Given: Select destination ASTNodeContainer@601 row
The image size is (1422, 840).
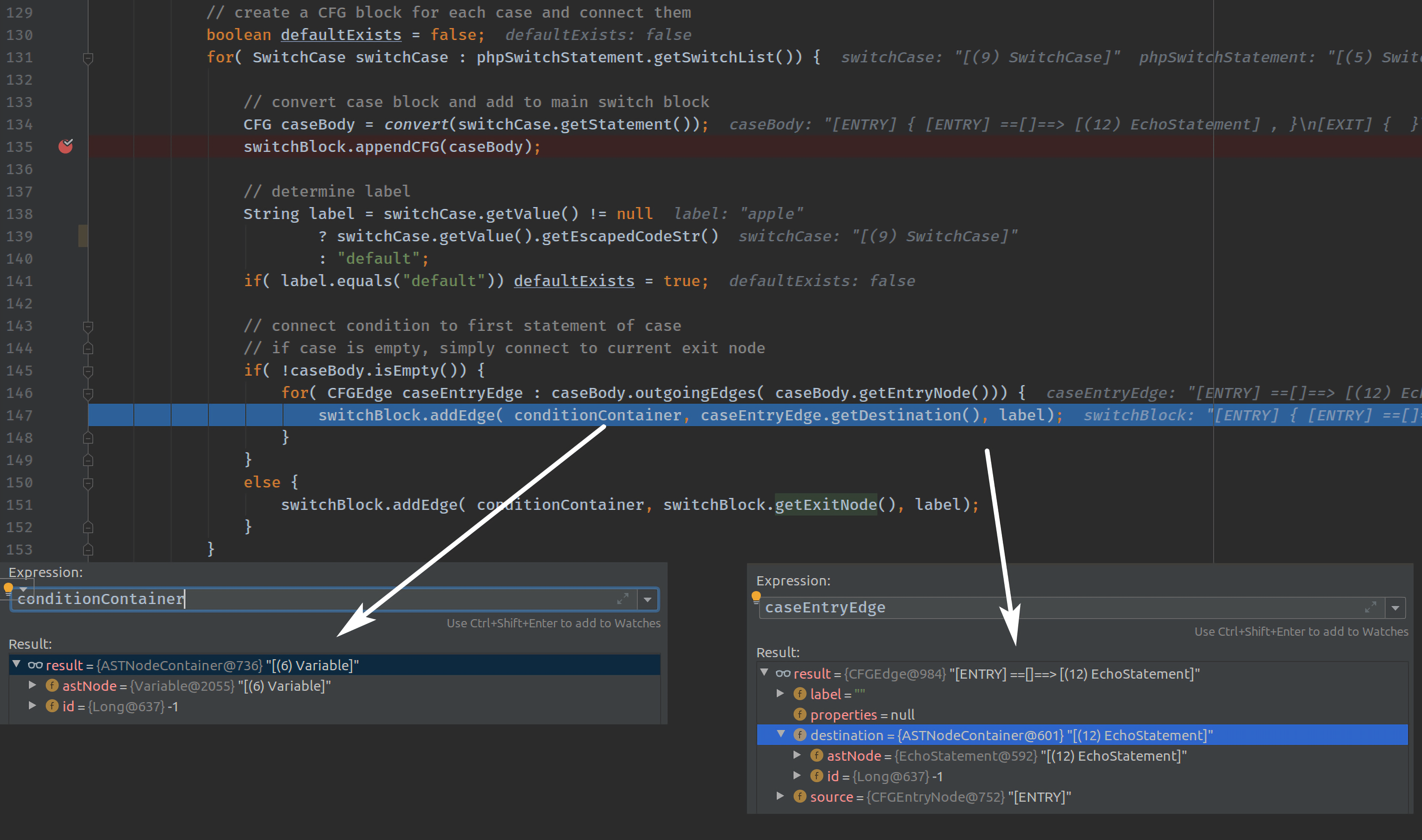Looking at the screenshot, I should [x=1082, y=735].
